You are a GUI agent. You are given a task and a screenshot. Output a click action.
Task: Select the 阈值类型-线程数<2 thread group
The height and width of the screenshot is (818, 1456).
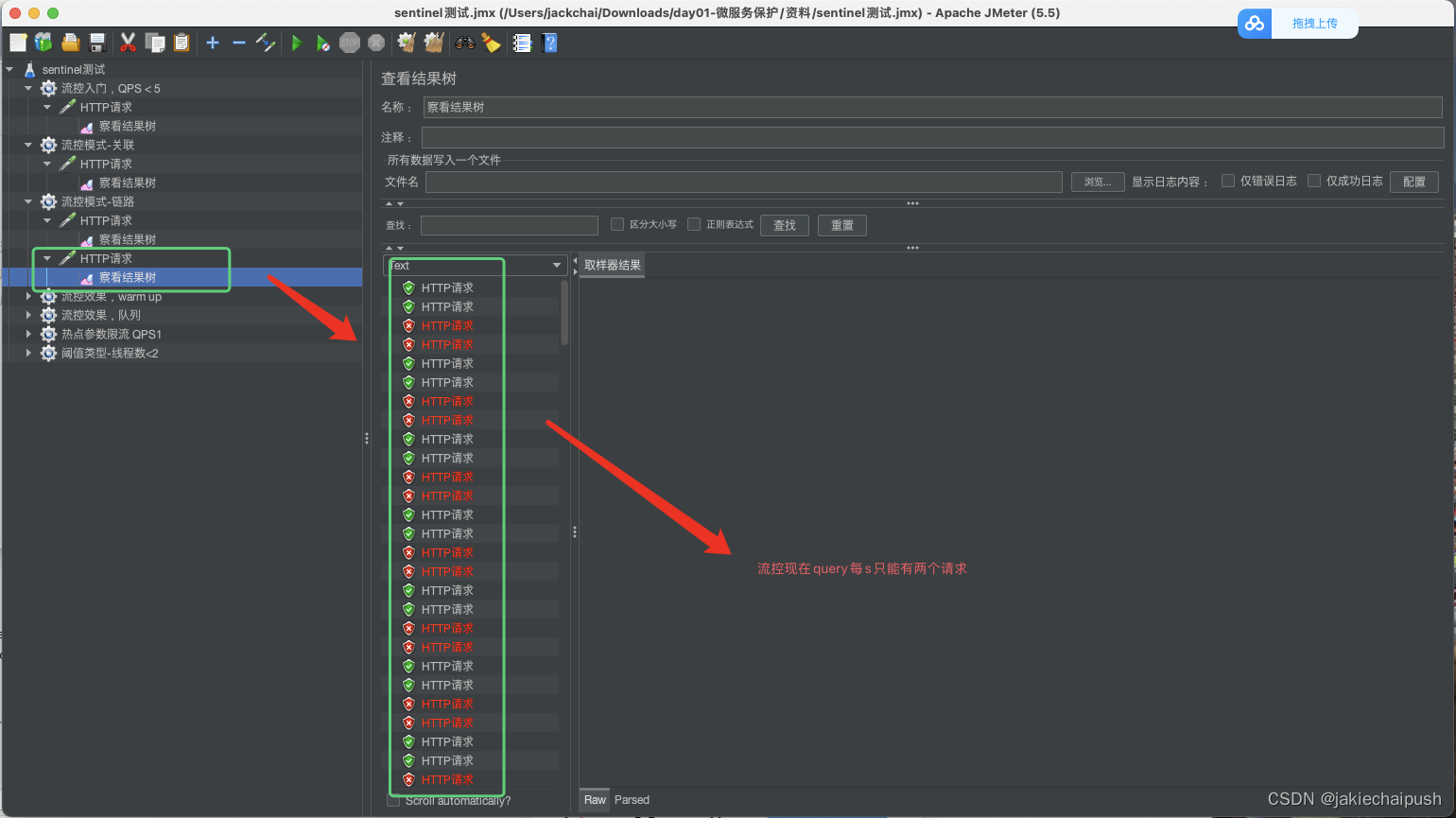[110, 353]
